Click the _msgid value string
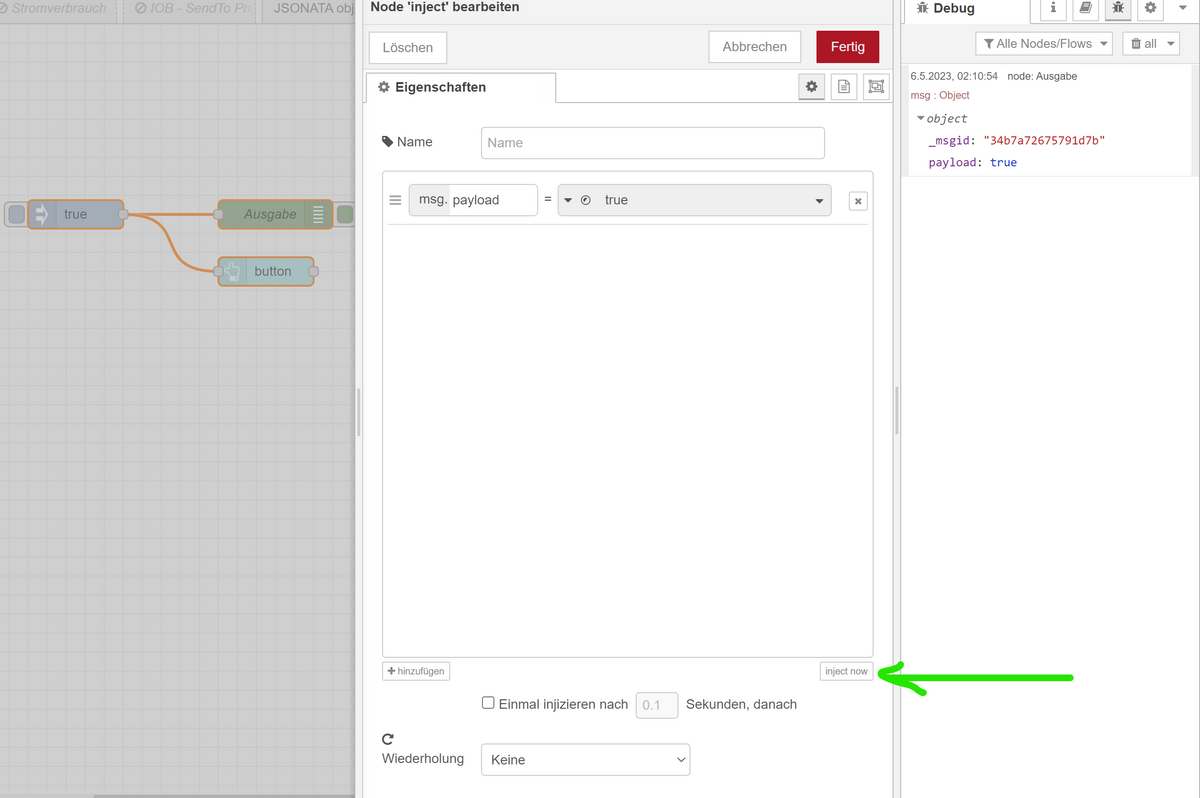This screenshot has height=798, width=1200. (x=1044, y=140)
